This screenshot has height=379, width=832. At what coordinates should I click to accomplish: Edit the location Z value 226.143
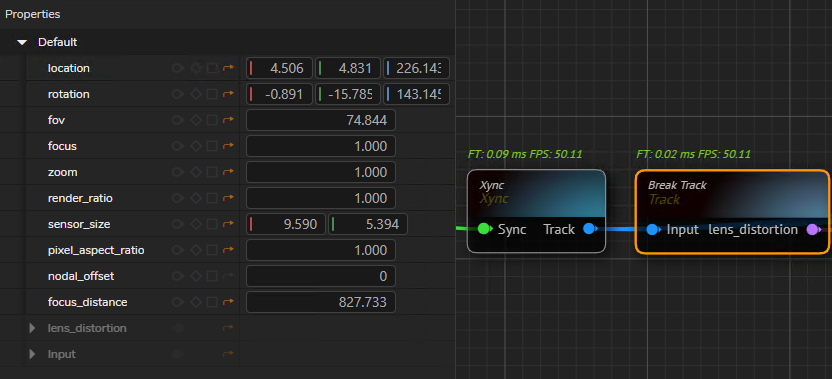pos(416,68)
